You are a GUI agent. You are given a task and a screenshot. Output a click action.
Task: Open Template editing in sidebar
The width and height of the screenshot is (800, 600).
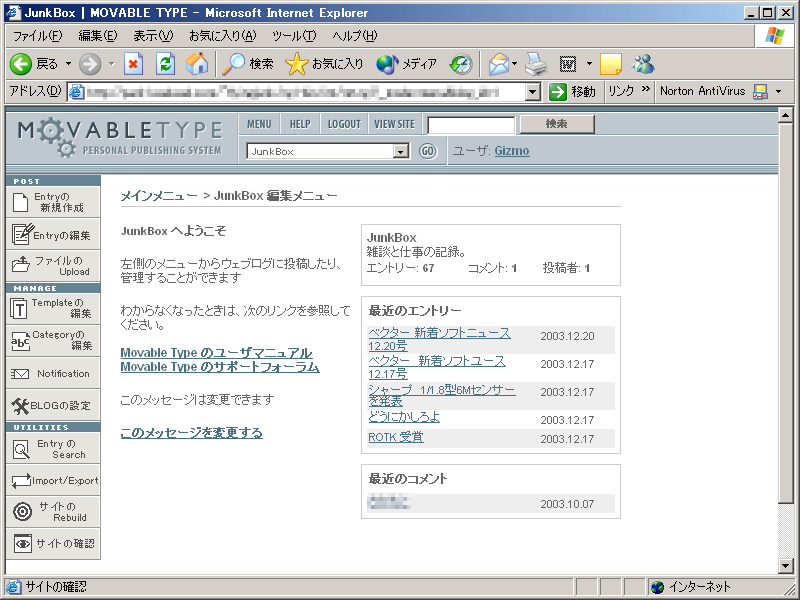point(53,308)
